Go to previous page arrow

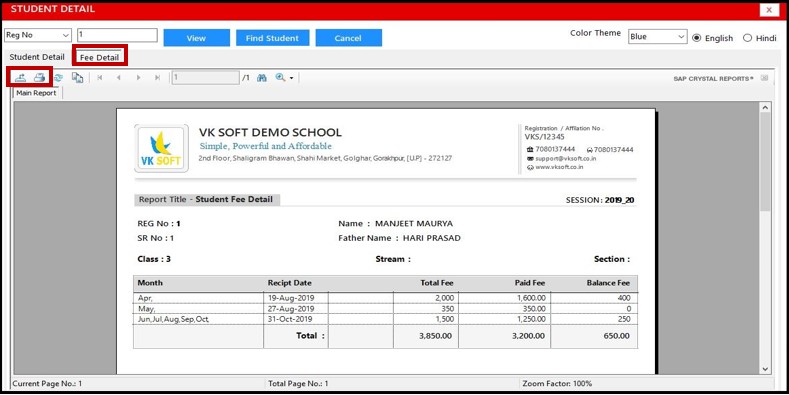point(119,77)
